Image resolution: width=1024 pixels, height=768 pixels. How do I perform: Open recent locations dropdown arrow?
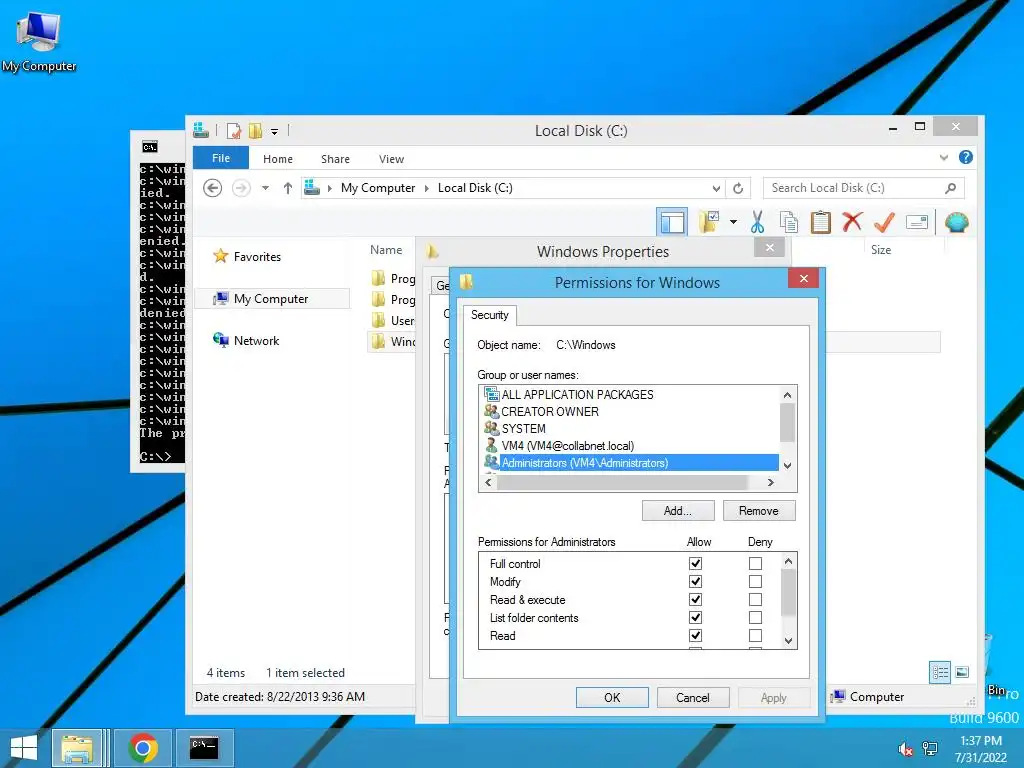(265, 188)
